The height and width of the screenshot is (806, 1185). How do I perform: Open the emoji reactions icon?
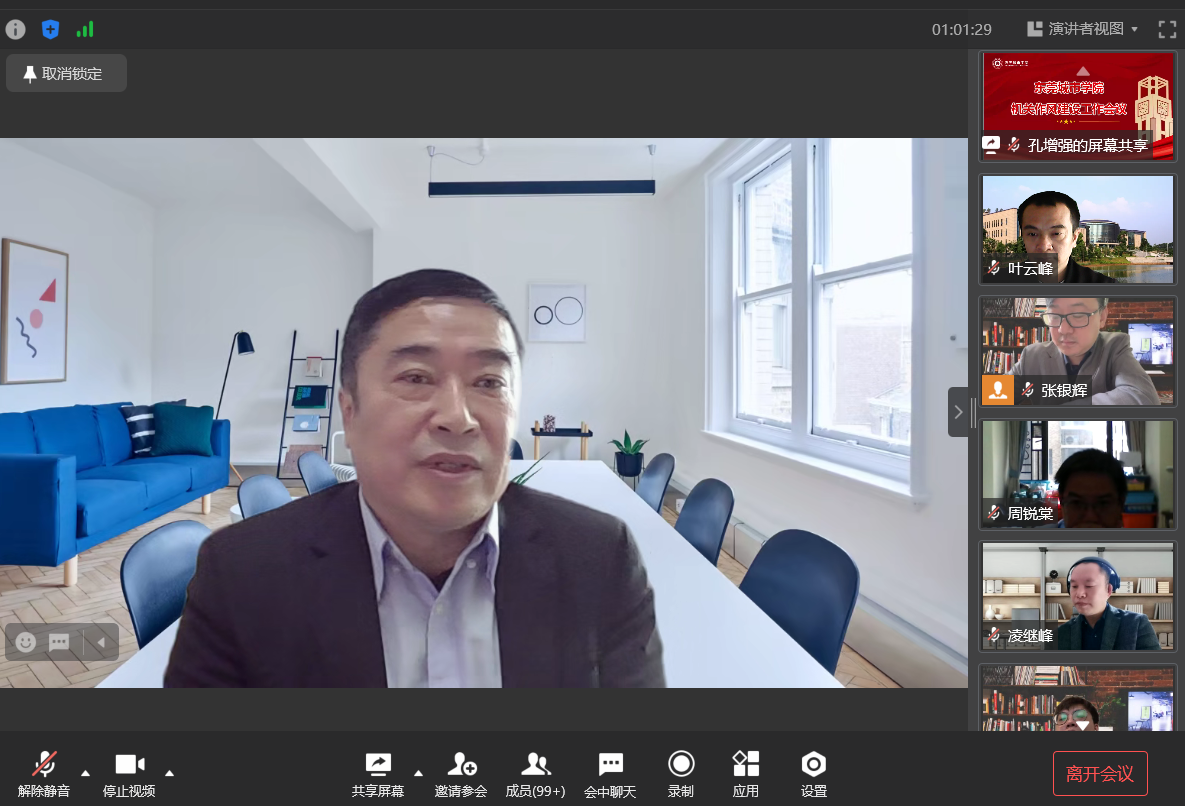pyautogui.click(x=26, y=642)
